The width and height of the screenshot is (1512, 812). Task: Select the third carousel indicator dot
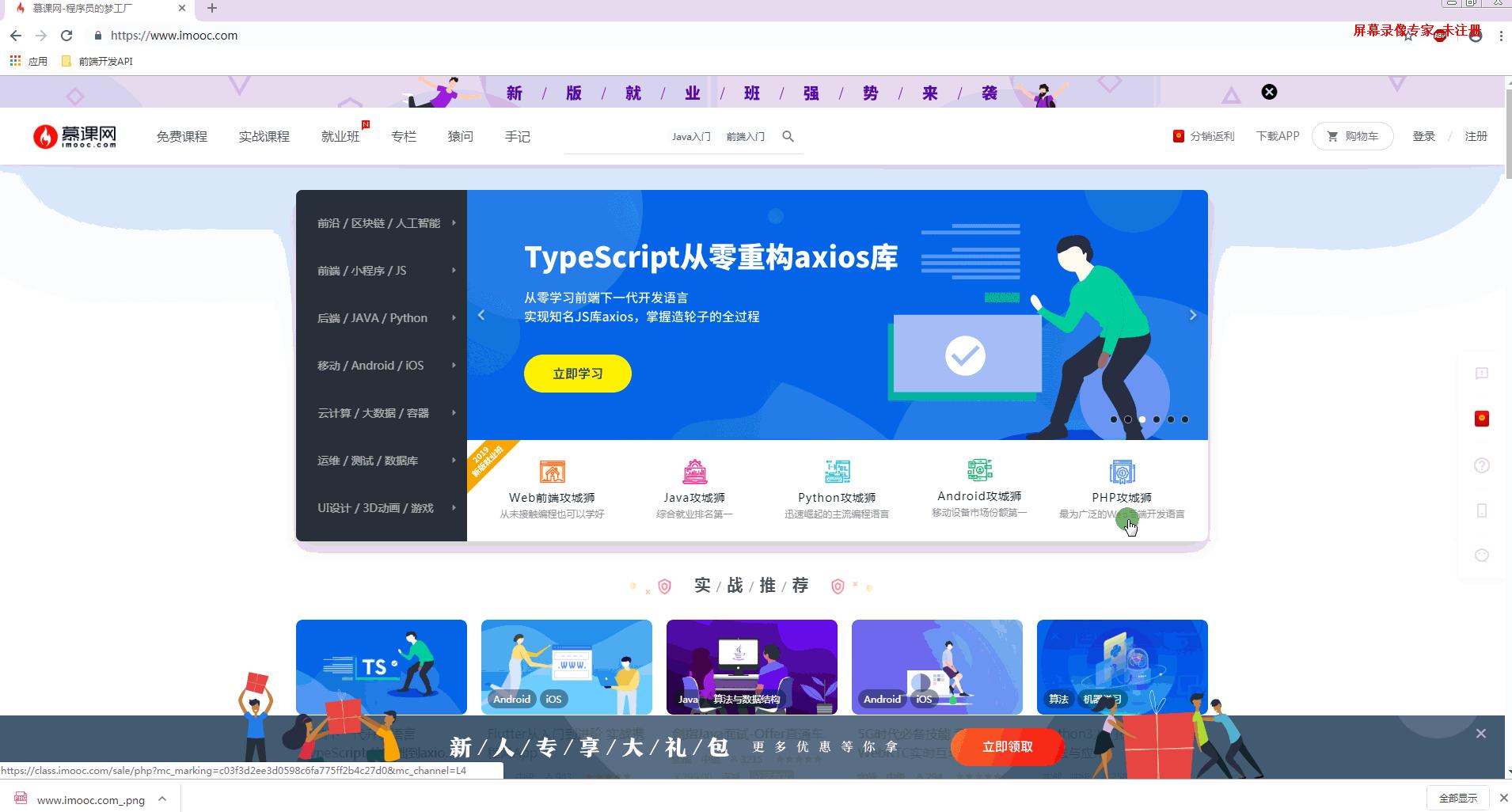[1142, 419]
